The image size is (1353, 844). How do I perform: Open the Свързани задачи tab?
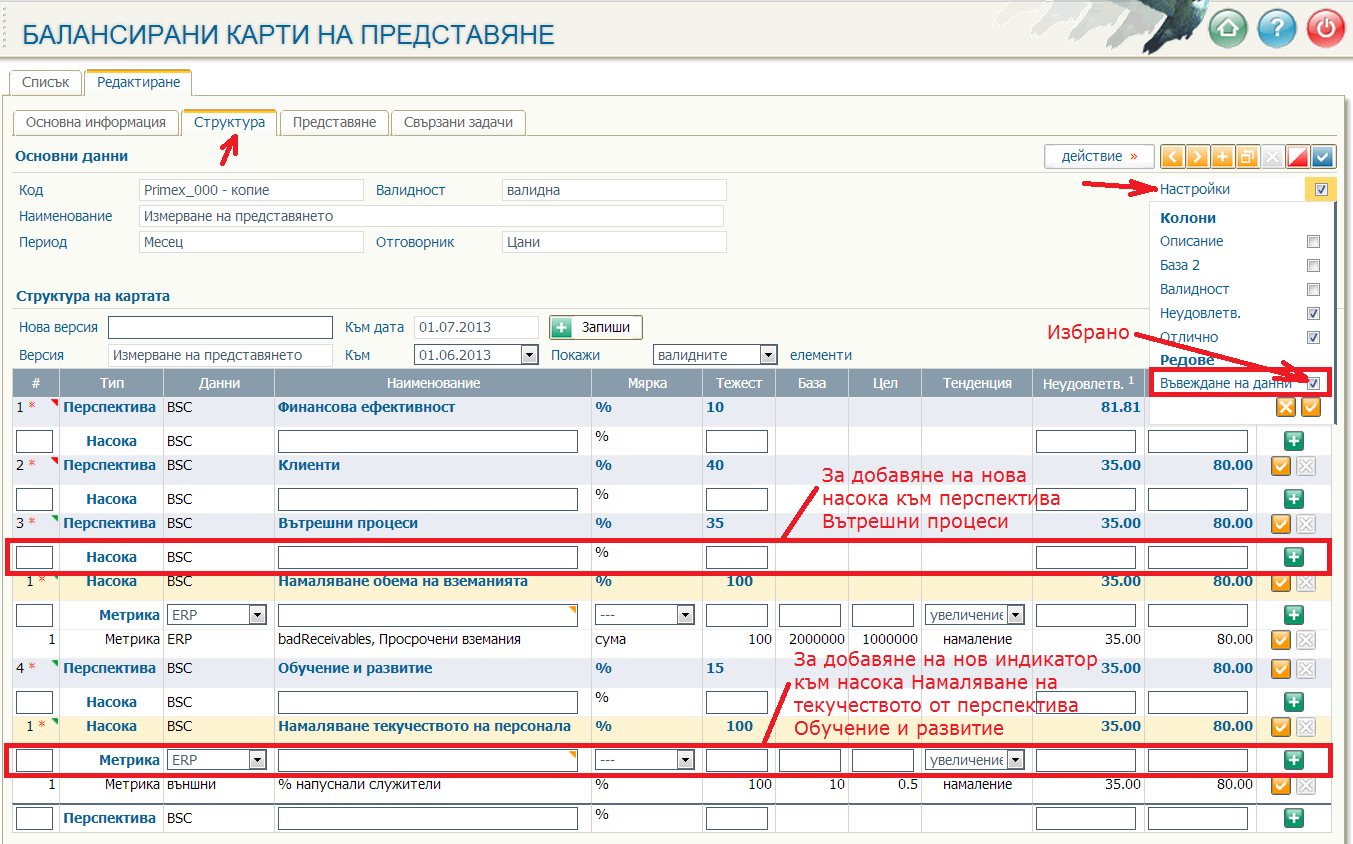(x=458, y=122)
